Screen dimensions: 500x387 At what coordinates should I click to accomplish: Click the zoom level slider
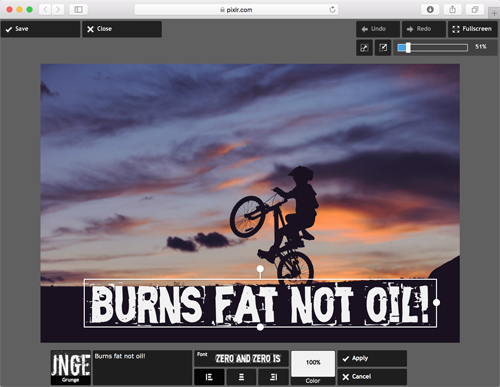(x=433, y=48)
